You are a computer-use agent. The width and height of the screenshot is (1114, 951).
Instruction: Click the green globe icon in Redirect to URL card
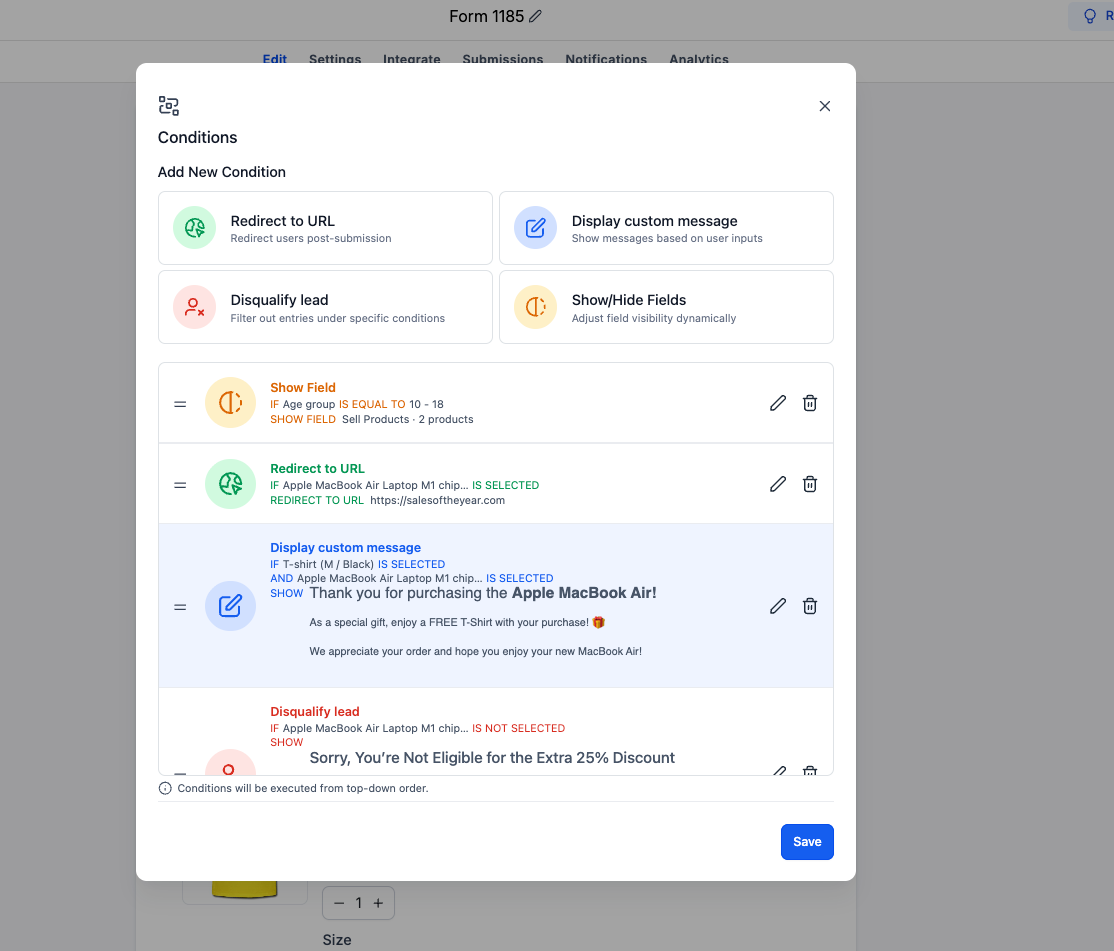pos(195,227)
